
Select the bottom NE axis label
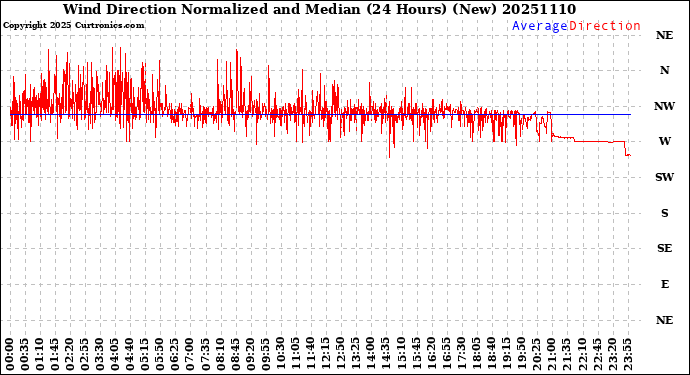tap(664, 320)
